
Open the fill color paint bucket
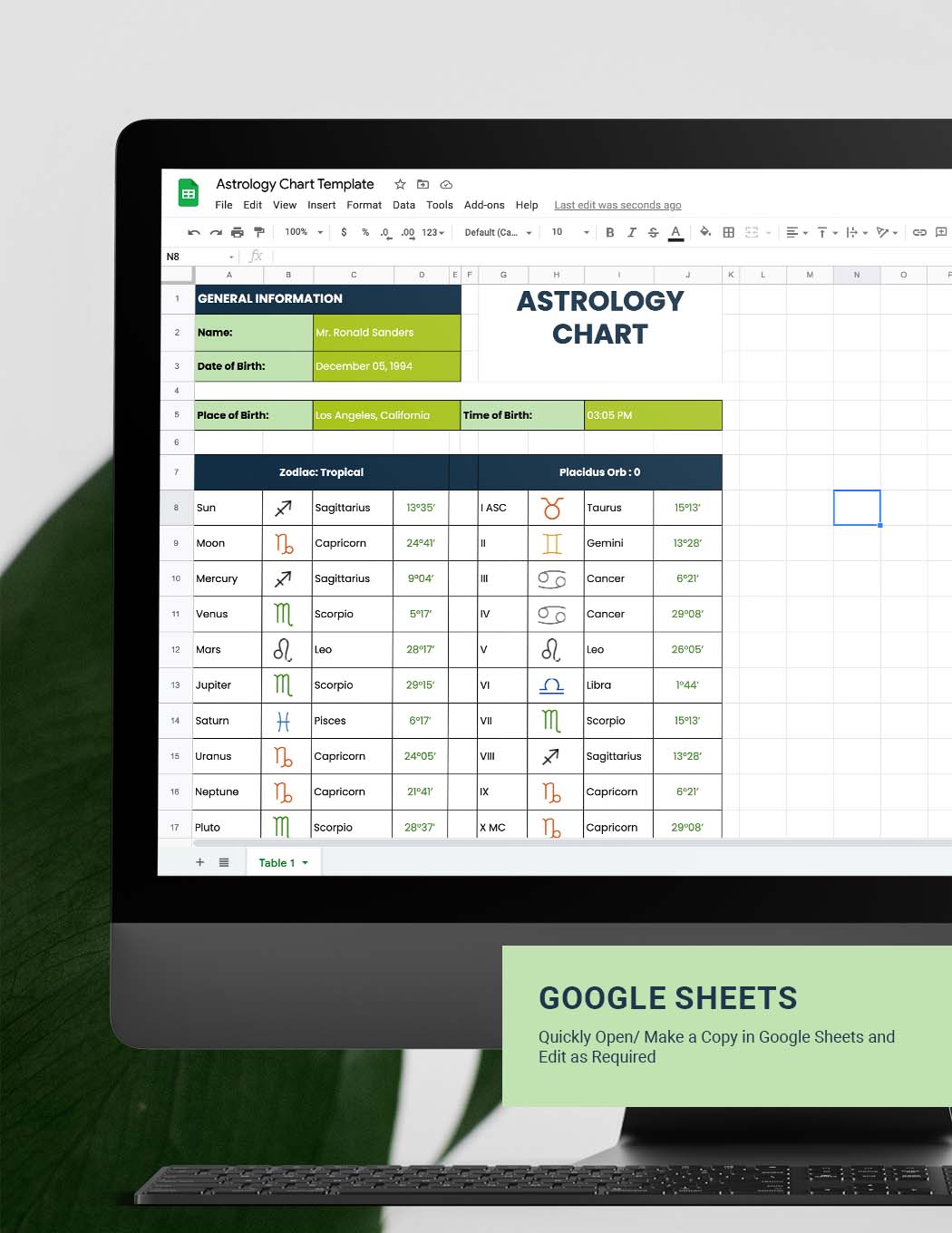pyautogui.click(x=704, y=232)
